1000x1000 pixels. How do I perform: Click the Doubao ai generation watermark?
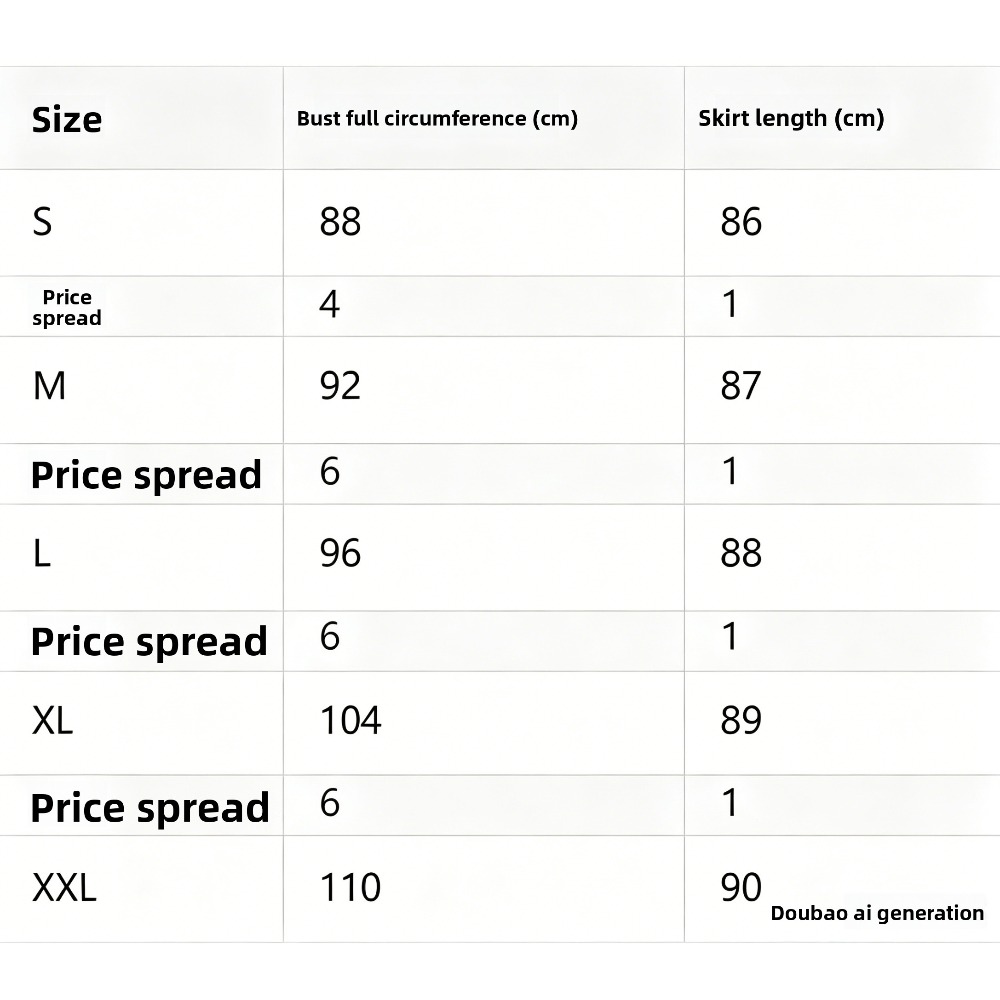tap(877, 913)
